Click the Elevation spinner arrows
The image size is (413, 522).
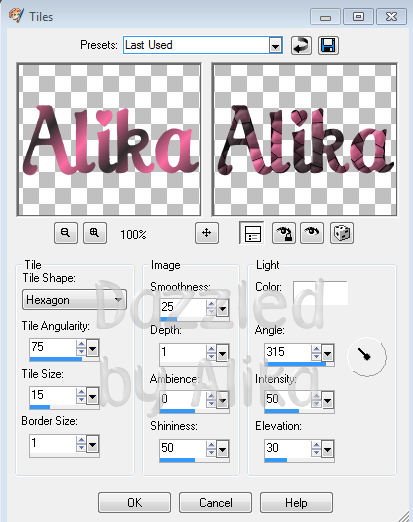[x=316, y=449]
